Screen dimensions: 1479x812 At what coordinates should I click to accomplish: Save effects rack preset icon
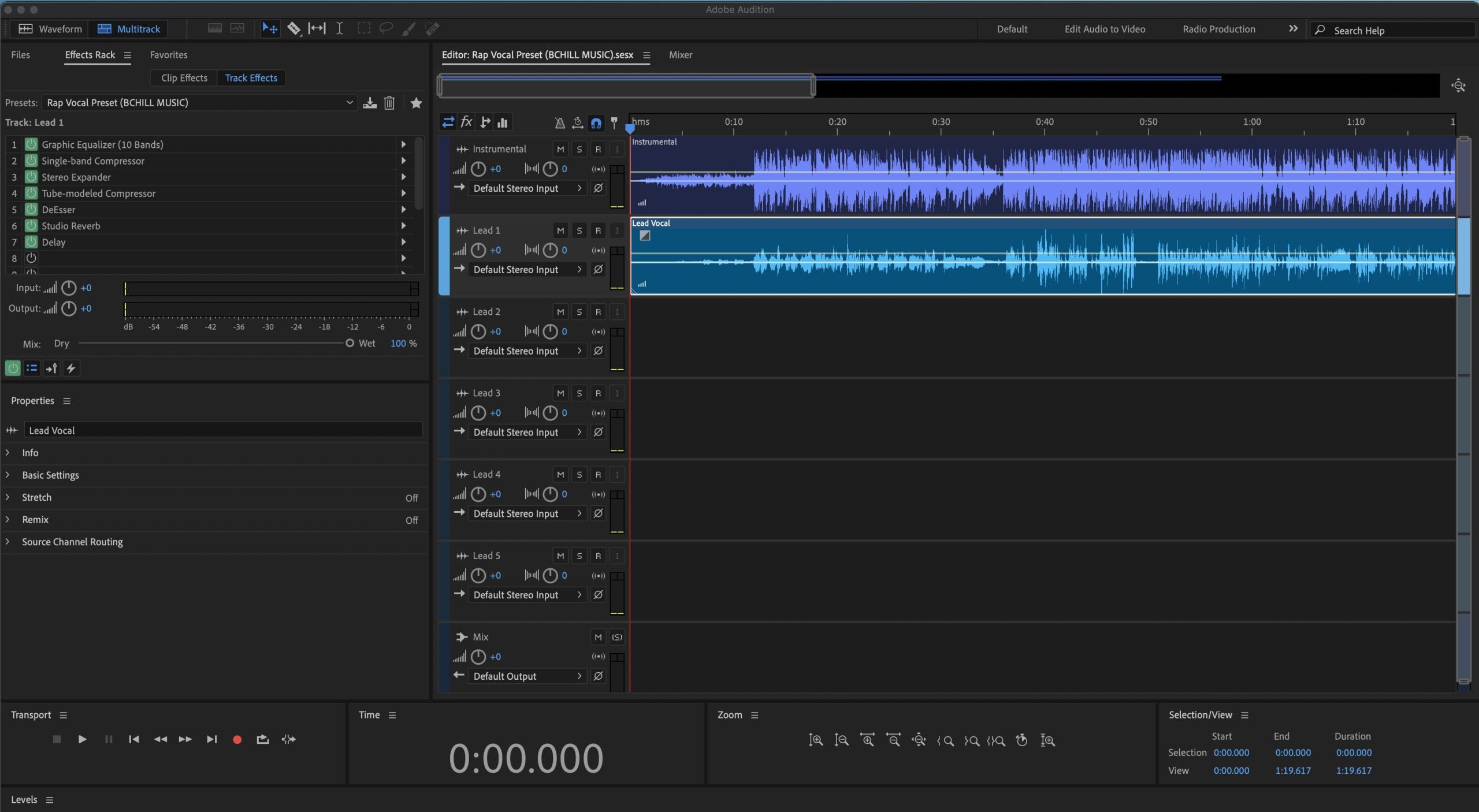370,103
